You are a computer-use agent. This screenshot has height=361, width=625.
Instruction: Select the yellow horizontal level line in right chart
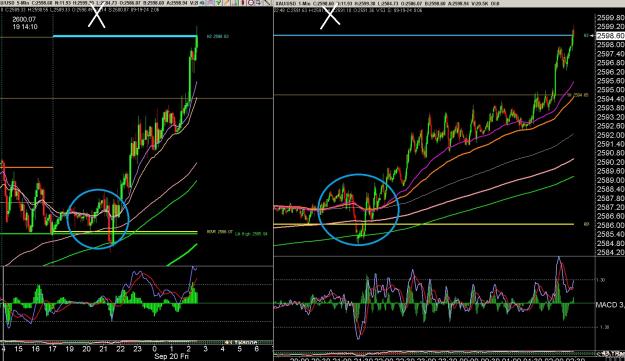click(424, 224)
